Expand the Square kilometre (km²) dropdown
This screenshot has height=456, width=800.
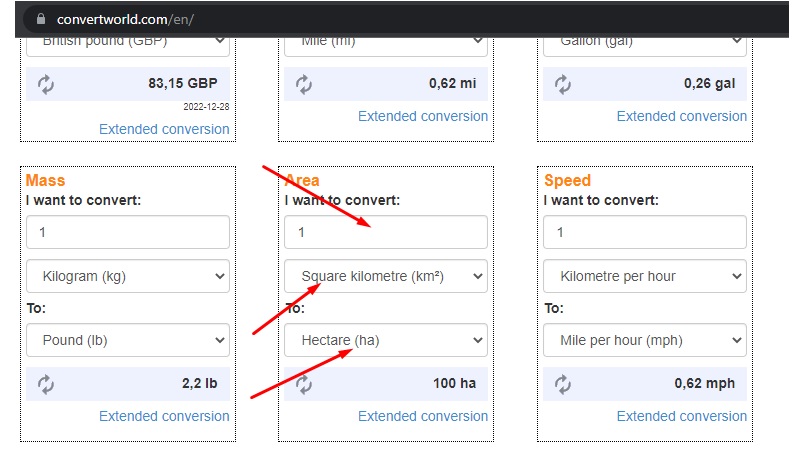[386, 276]
